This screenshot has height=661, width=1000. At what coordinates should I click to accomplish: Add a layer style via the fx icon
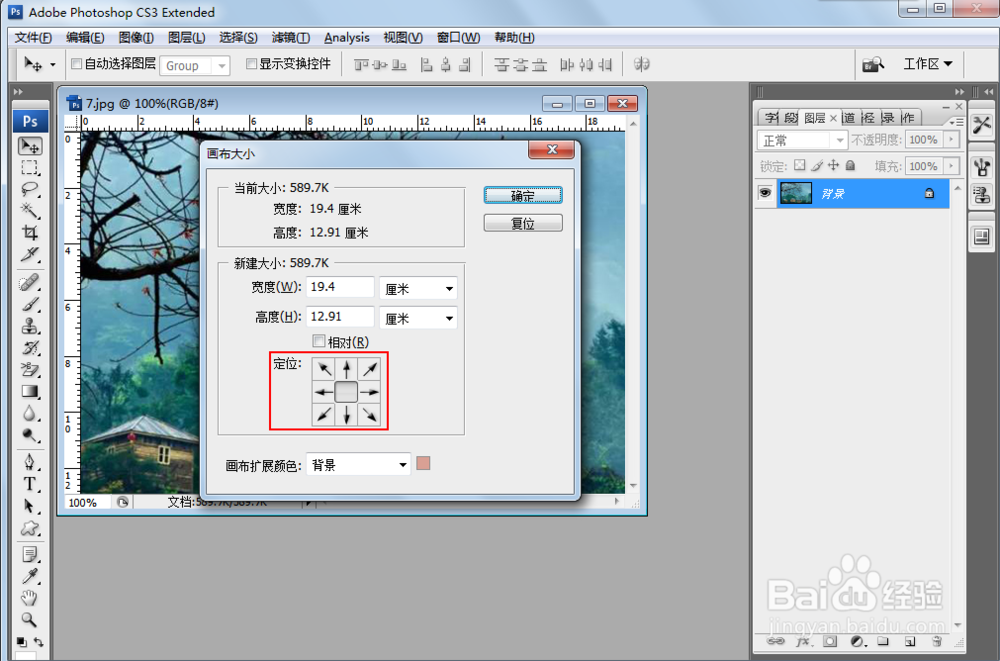(x=802, y=641)
